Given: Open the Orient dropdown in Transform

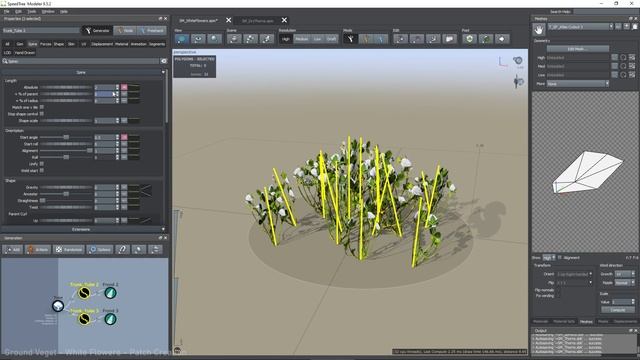Looking at the screenshot, I should 574,274.
